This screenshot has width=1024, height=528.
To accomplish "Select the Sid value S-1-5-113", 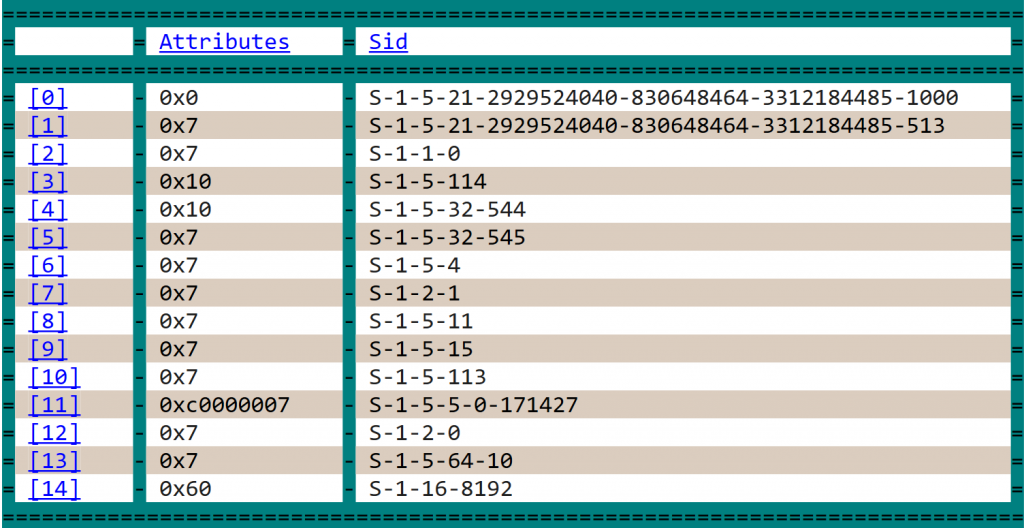I will coord(428,378).
